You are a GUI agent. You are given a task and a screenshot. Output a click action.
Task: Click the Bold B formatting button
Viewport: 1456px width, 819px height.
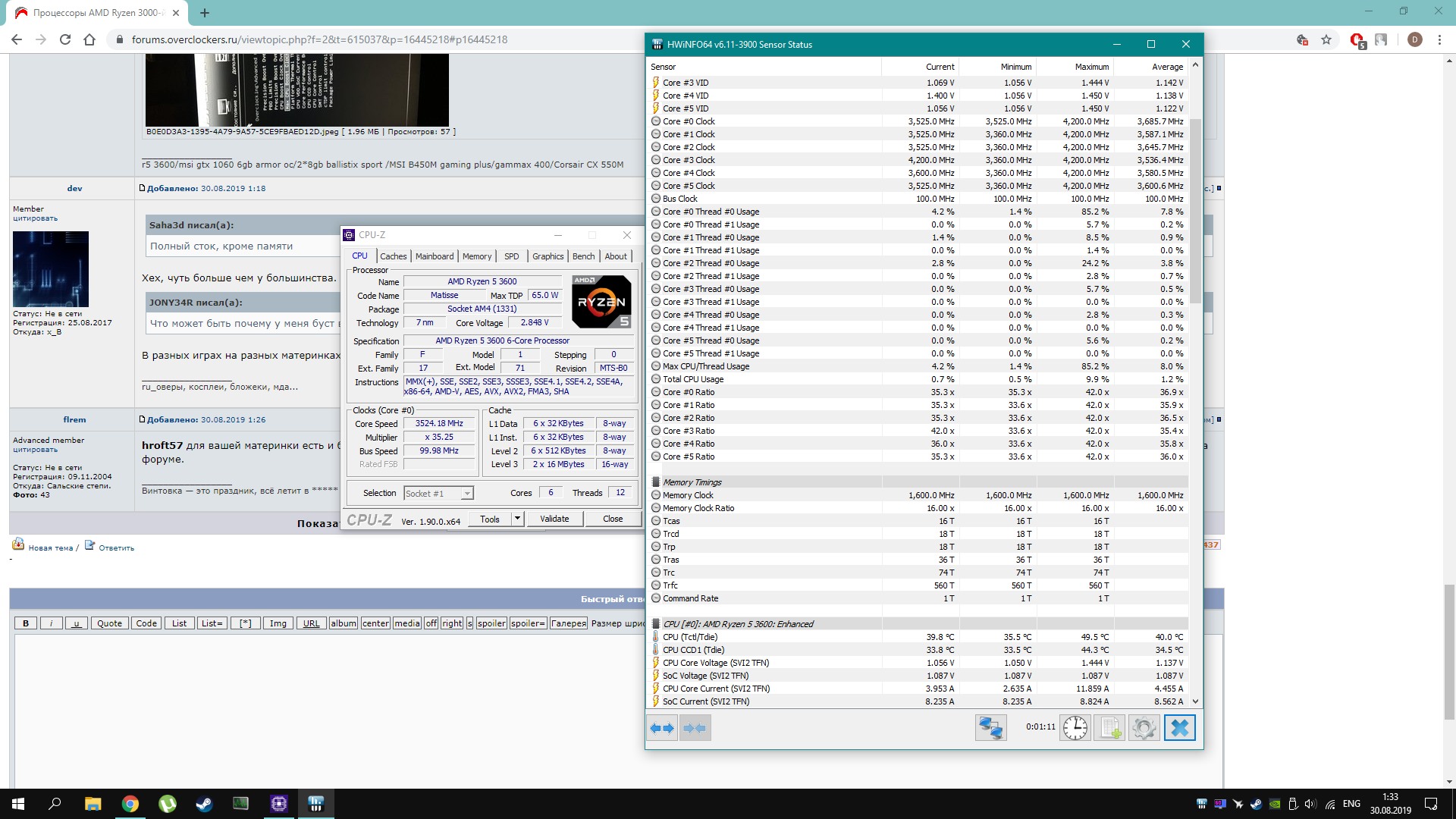coord(26,623)
